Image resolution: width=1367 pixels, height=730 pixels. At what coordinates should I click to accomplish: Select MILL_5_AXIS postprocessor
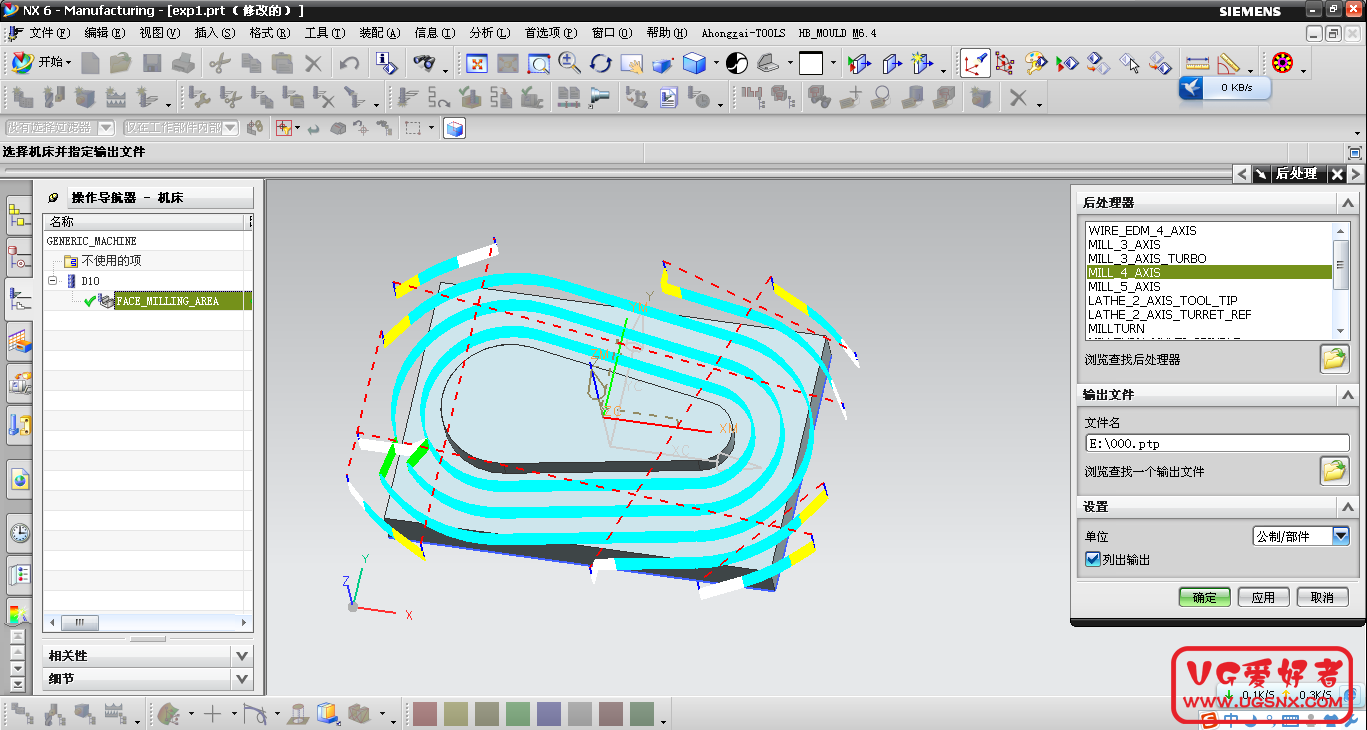[x=1209, y=286]
